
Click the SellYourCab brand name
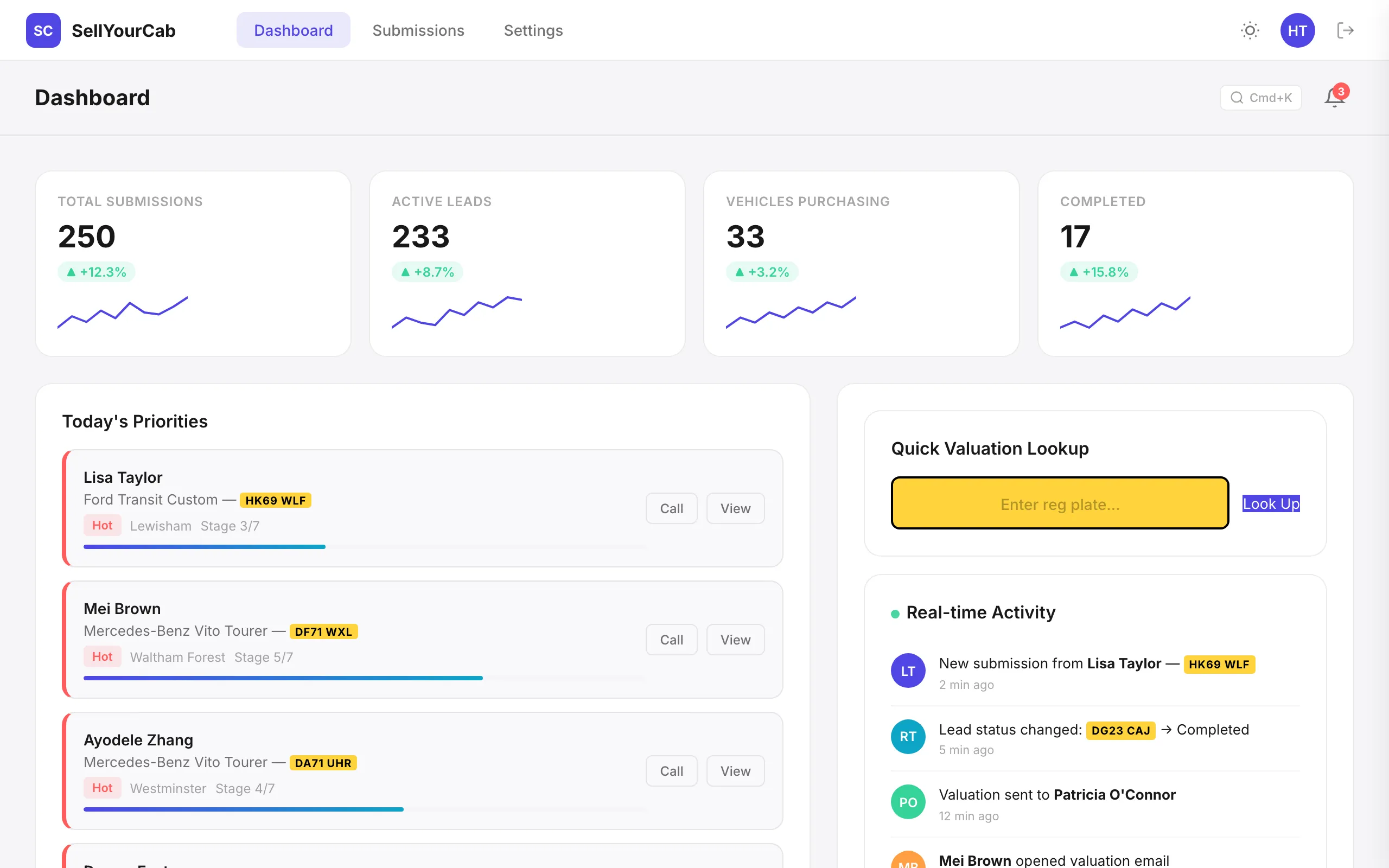click(x=123, y=30)
